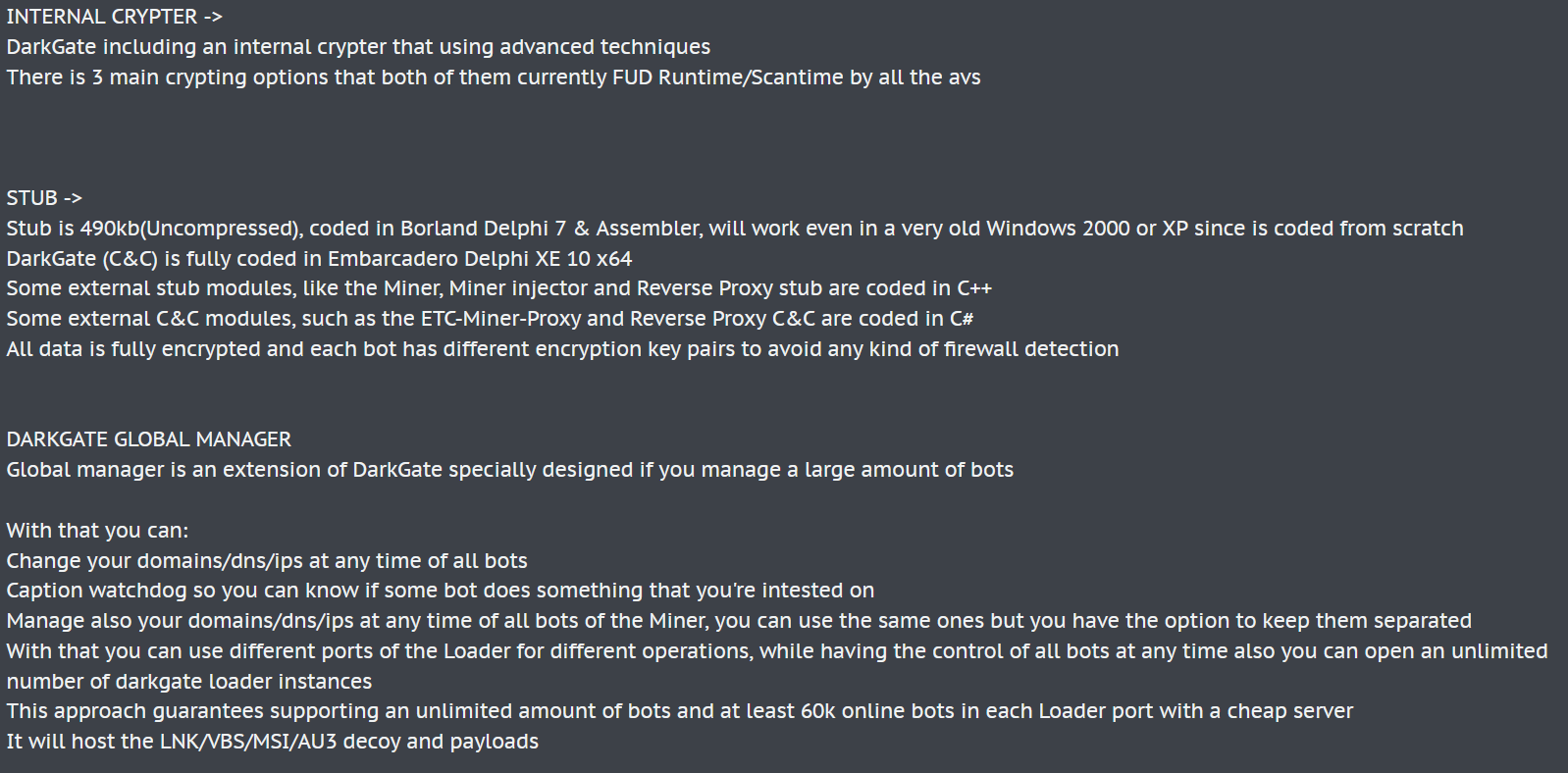Click the 'With that you can:' line
Screen dimensions: 1568x773
[x=97, y=531]
